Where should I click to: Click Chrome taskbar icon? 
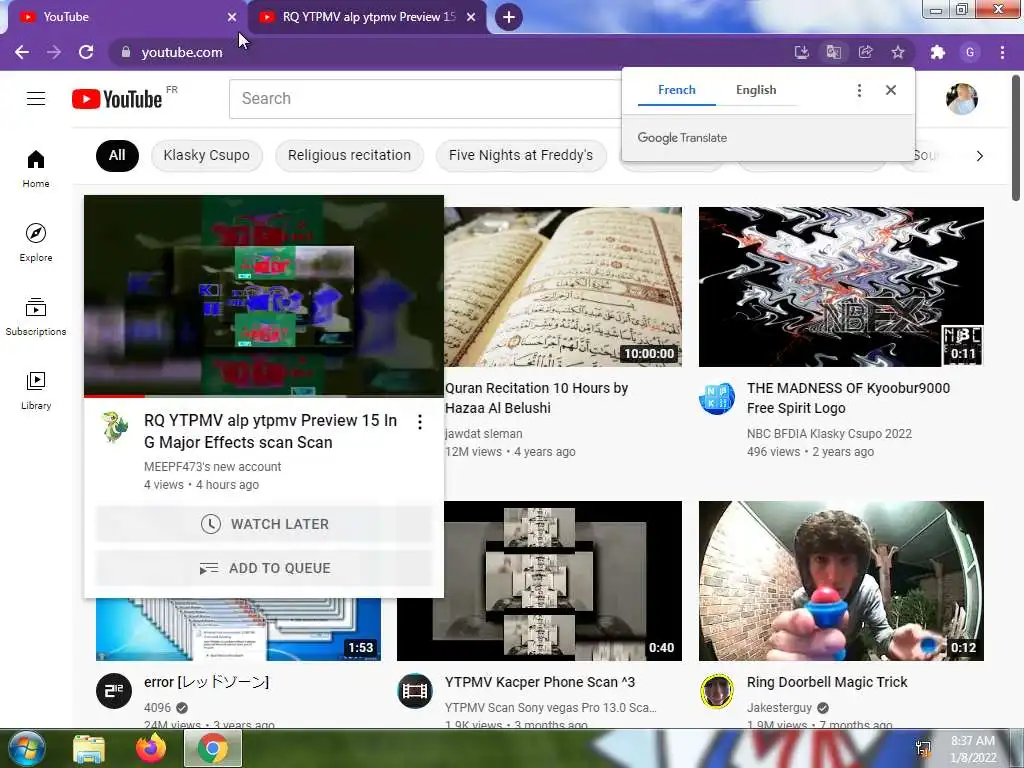tap(213, 748)
